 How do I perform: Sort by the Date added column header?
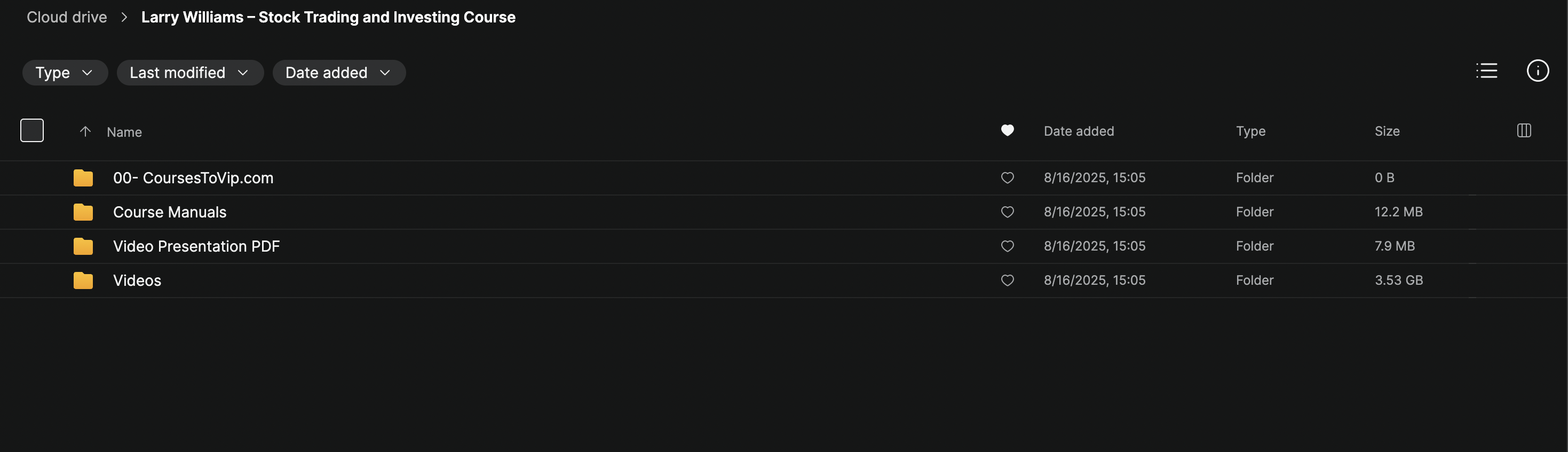tap(1079, 131)
